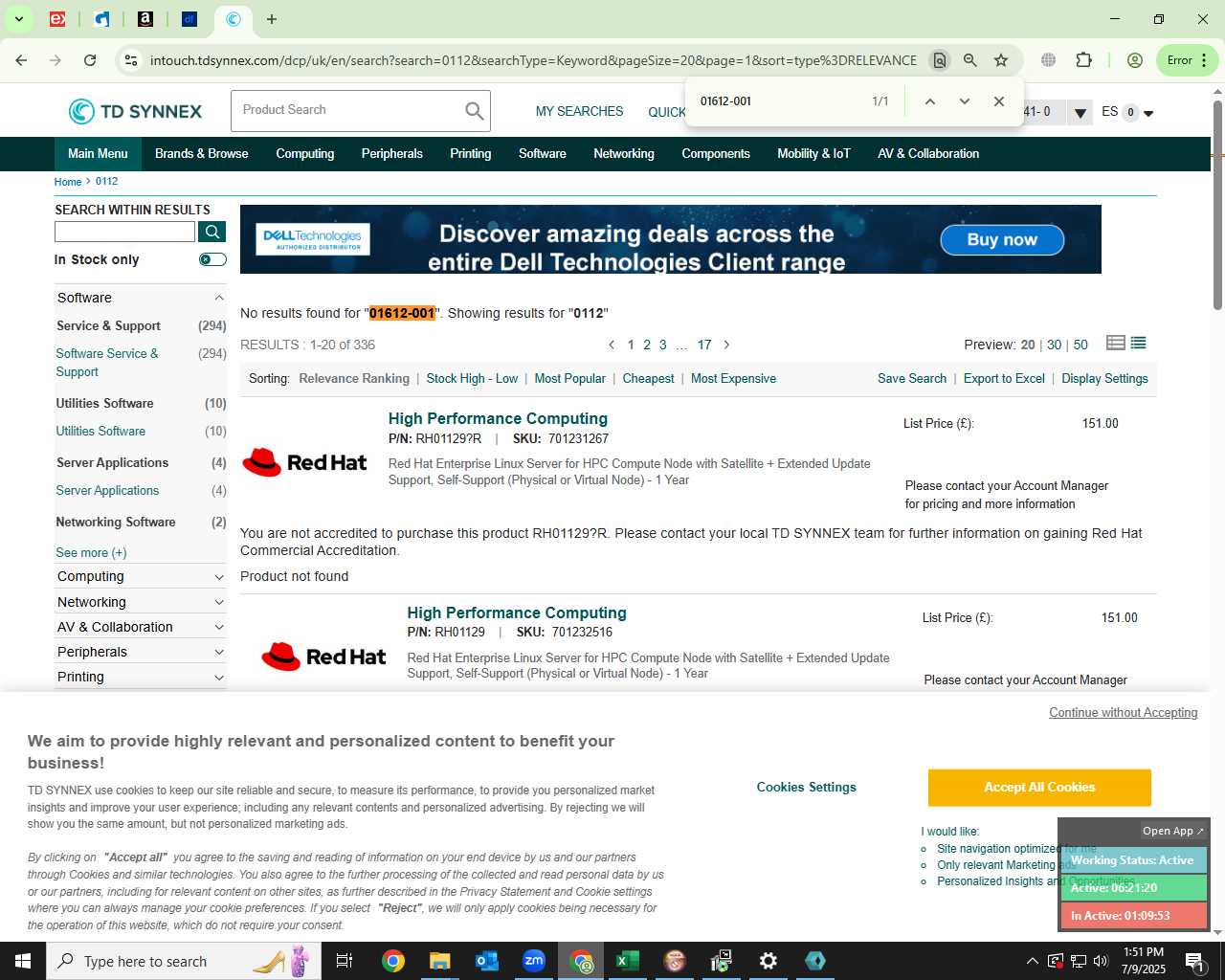
Task: Open the Main Menu tab
Action: 98,153
